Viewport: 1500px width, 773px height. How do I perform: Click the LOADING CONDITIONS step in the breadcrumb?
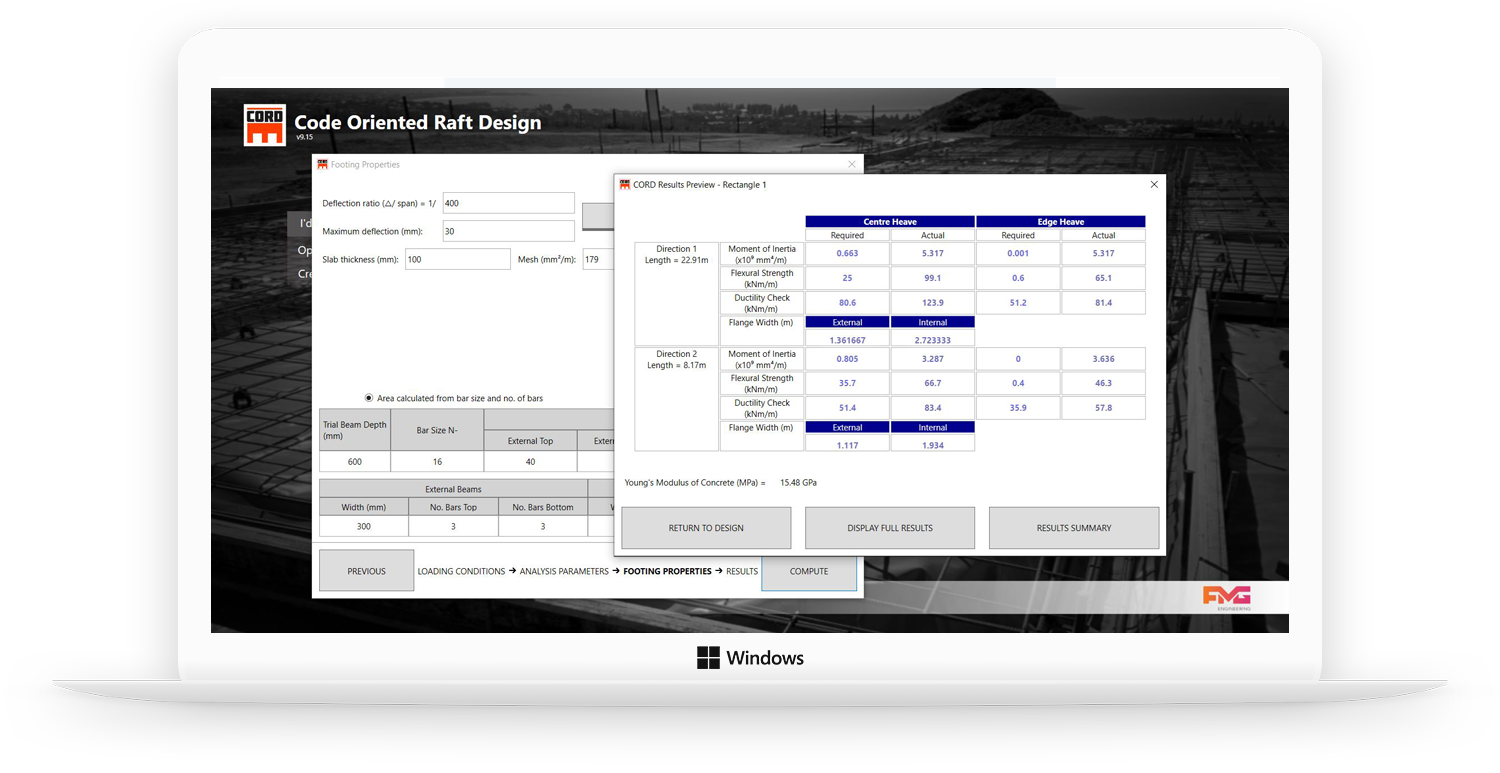(x=461, y=571)
